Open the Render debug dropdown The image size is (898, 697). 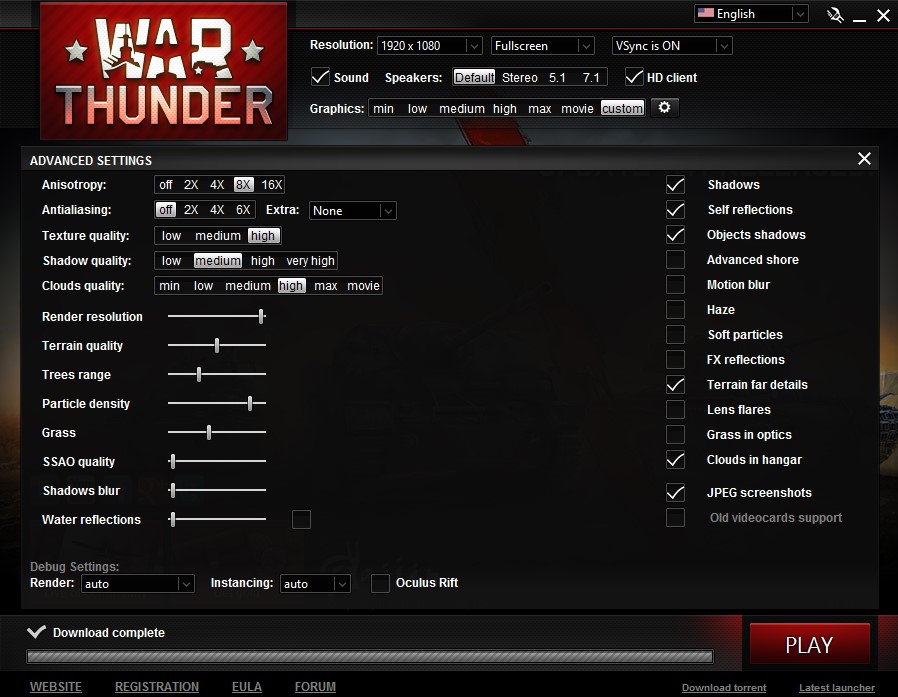tap(137, 584)
